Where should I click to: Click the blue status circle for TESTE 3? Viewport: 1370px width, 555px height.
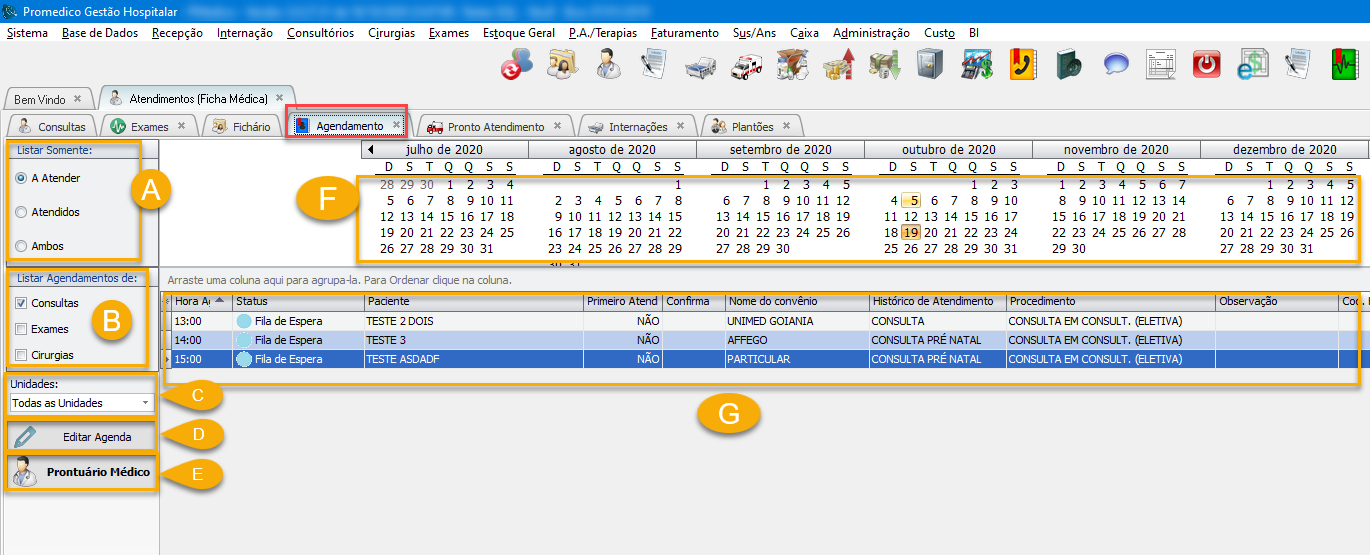244,340
